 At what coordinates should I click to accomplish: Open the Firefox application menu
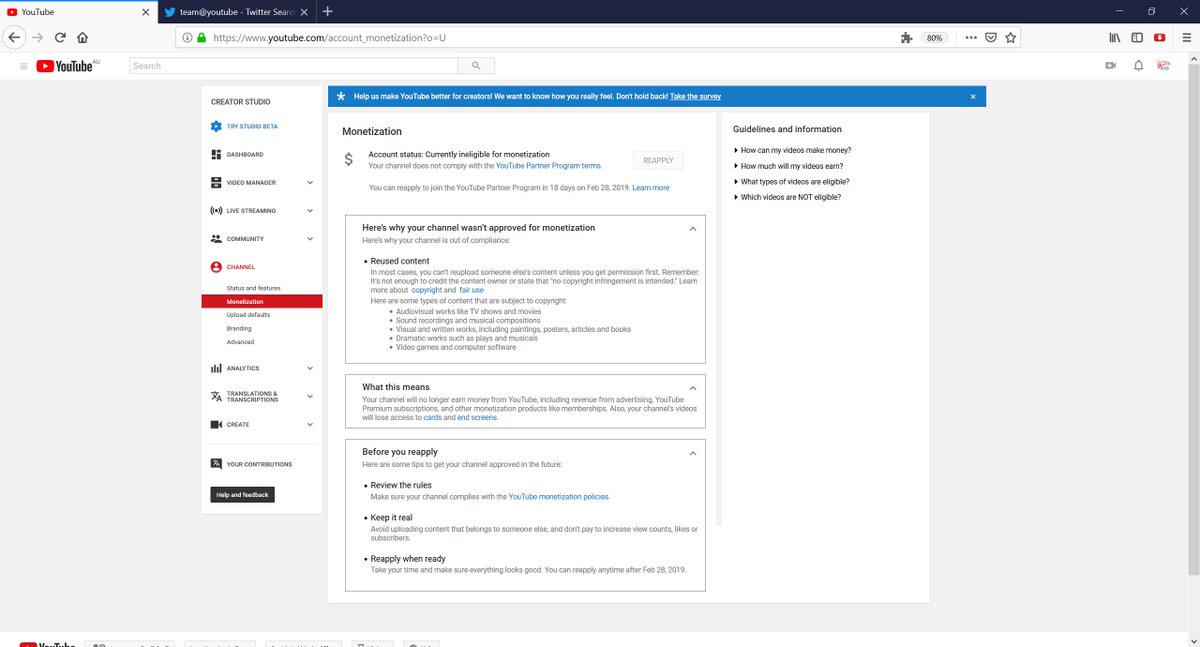[x=1185, y=37]
